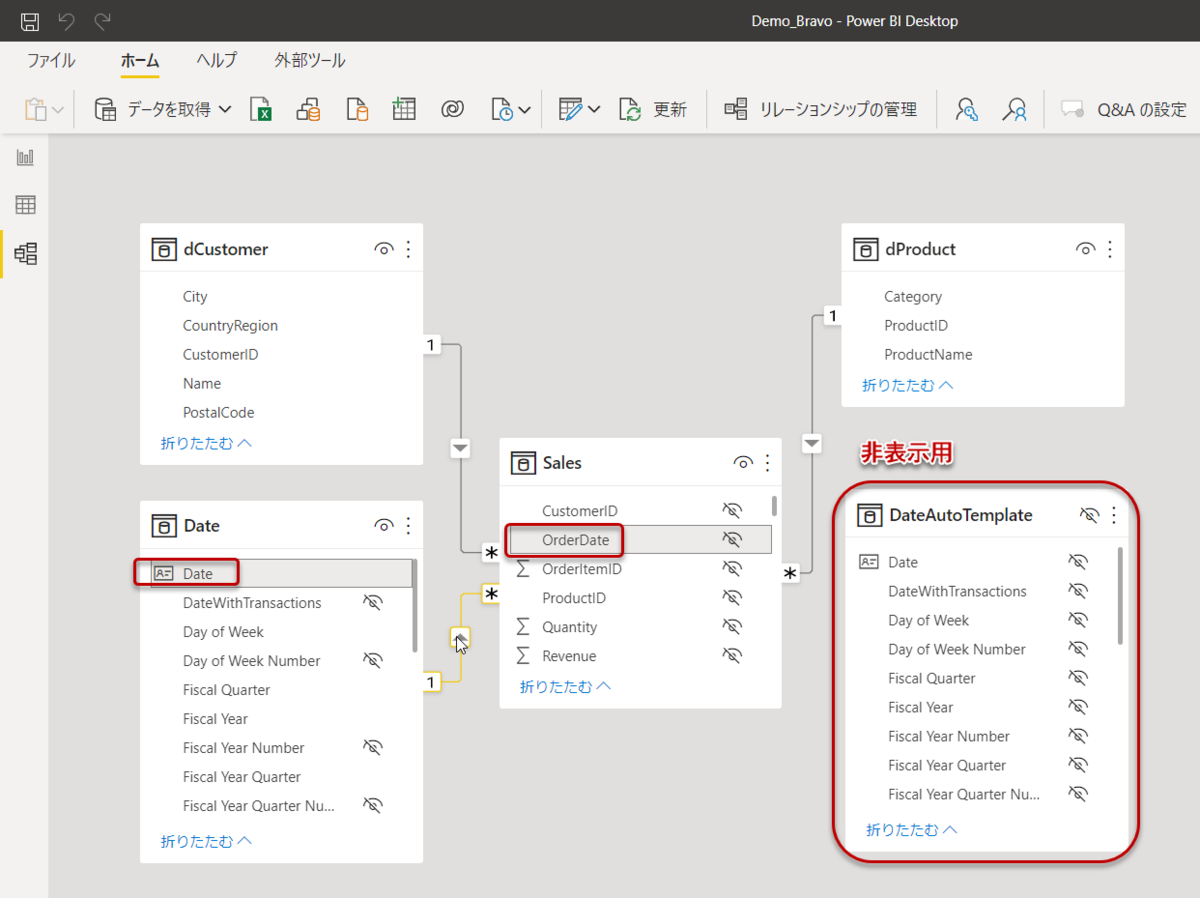The width and height of the screenshot is (1200, 898).
Task: Switch to the Data table view
Action: point(25,205)
